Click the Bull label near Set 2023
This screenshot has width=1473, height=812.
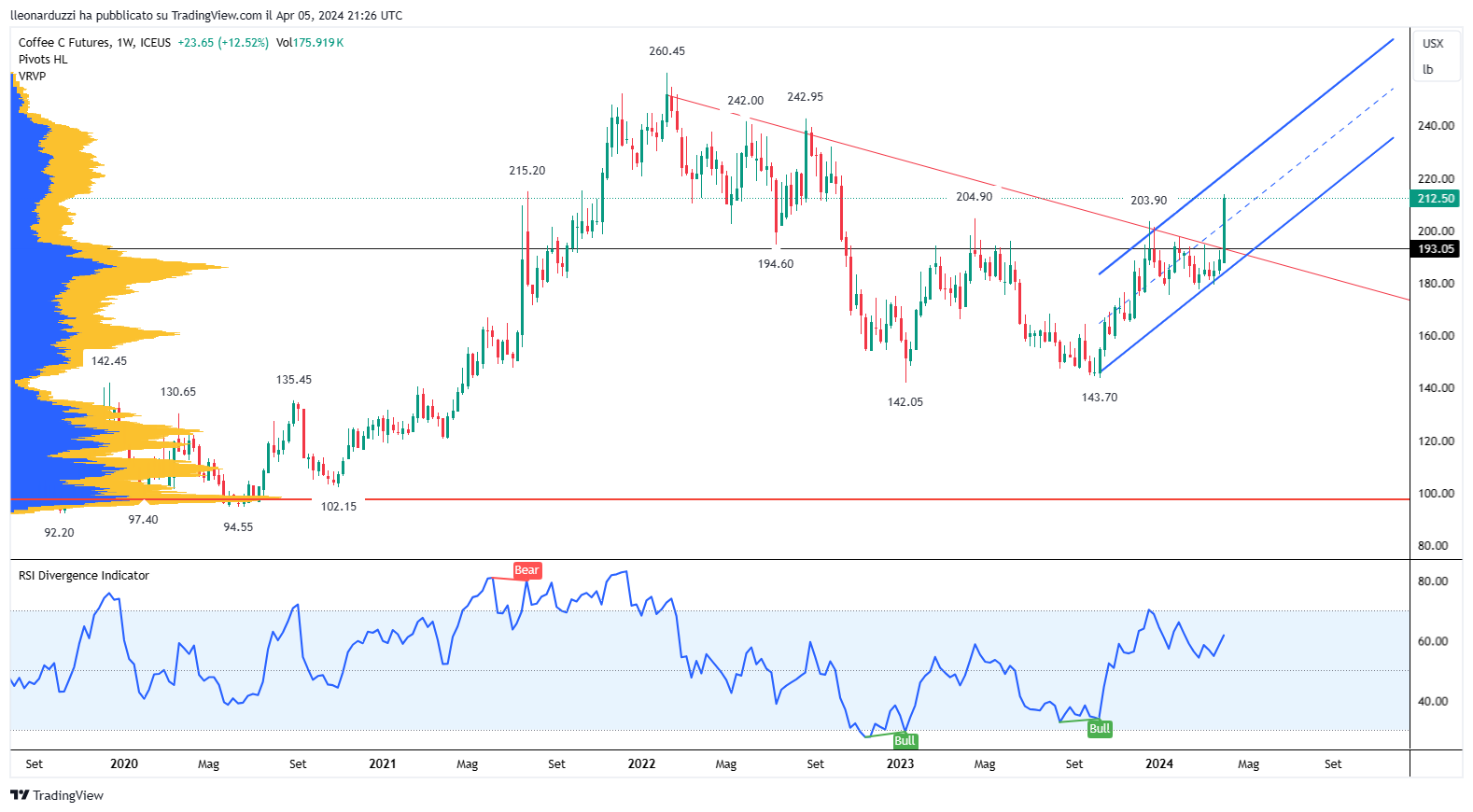tap(1100, 729)
